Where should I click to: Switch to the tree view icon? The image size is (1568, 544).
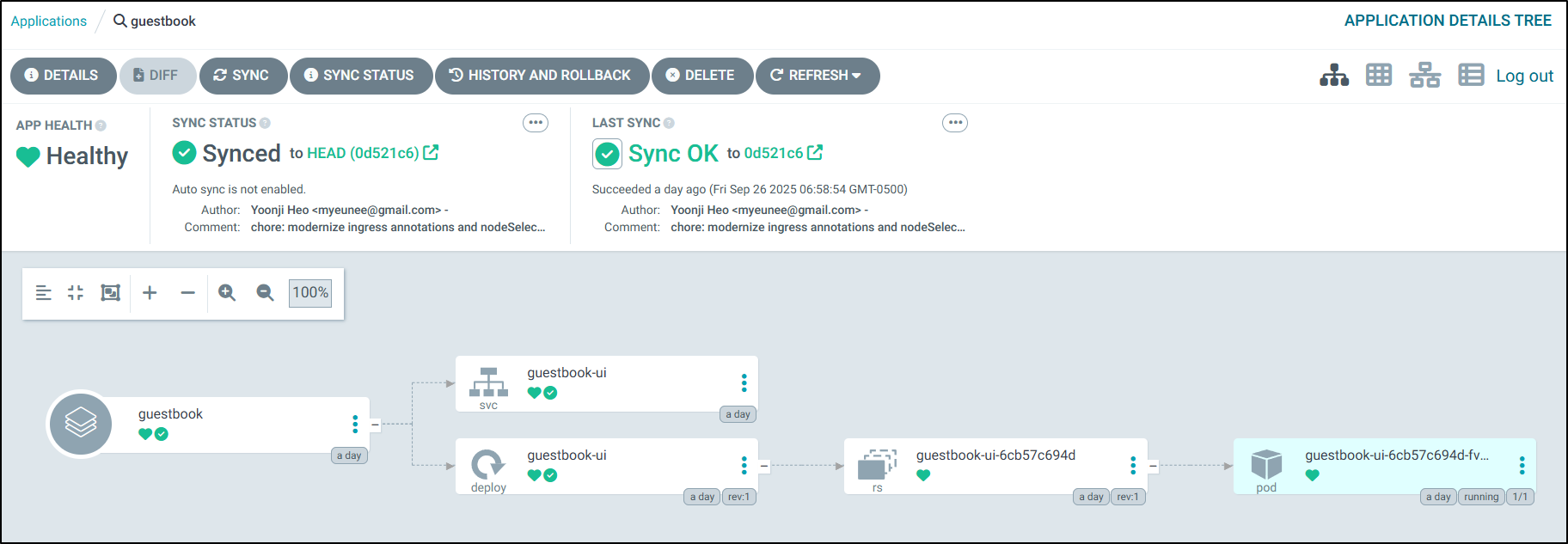(1334, 76)
